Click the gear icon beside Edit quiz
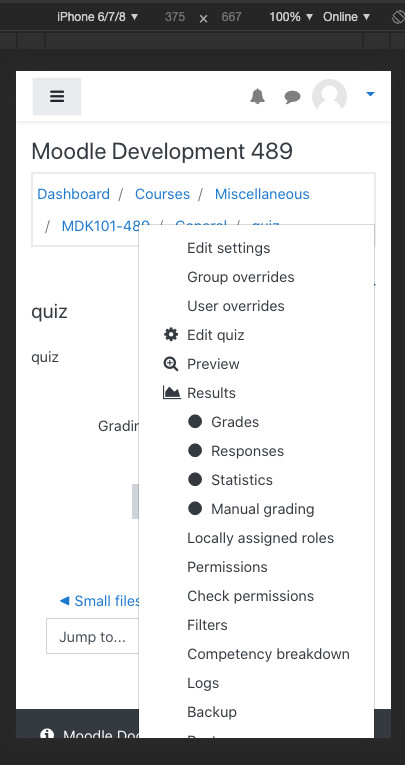The height and width of the screenshot is (765, 405). coord(171,335)
